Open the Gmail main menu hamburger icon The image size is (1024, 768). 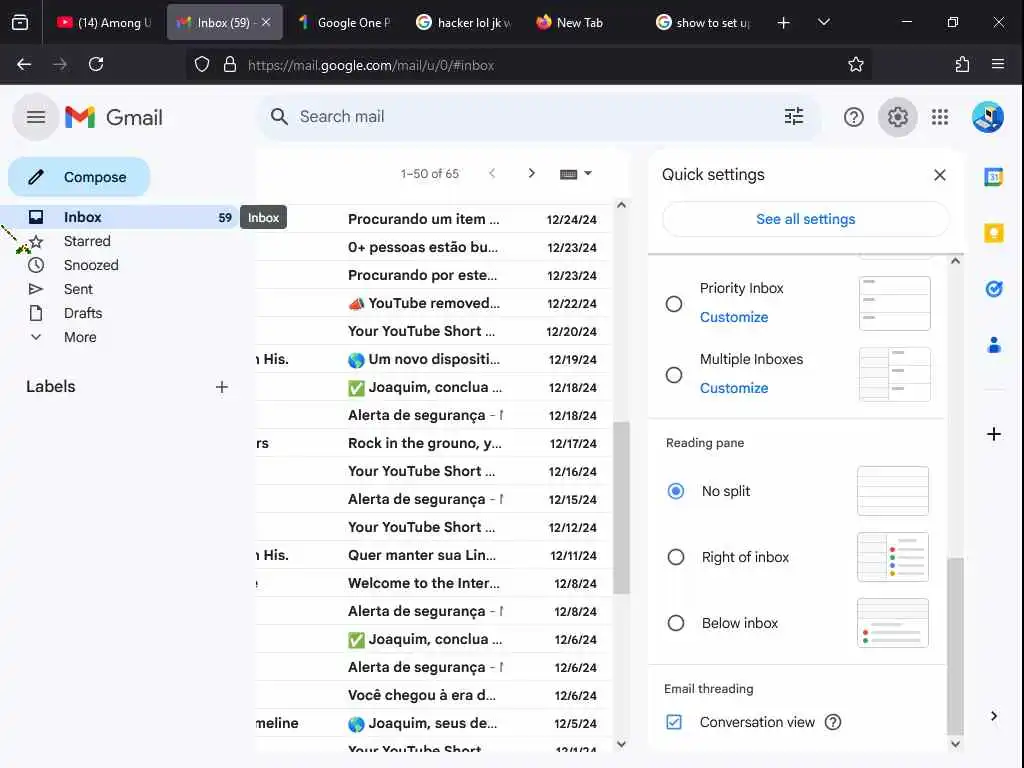tap(36, 117)
